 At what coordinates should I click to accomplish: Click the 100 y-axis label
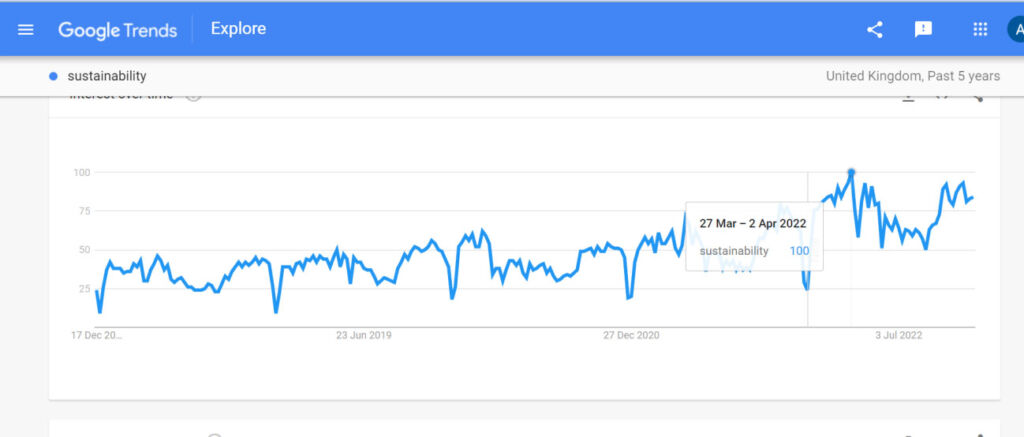81,173
